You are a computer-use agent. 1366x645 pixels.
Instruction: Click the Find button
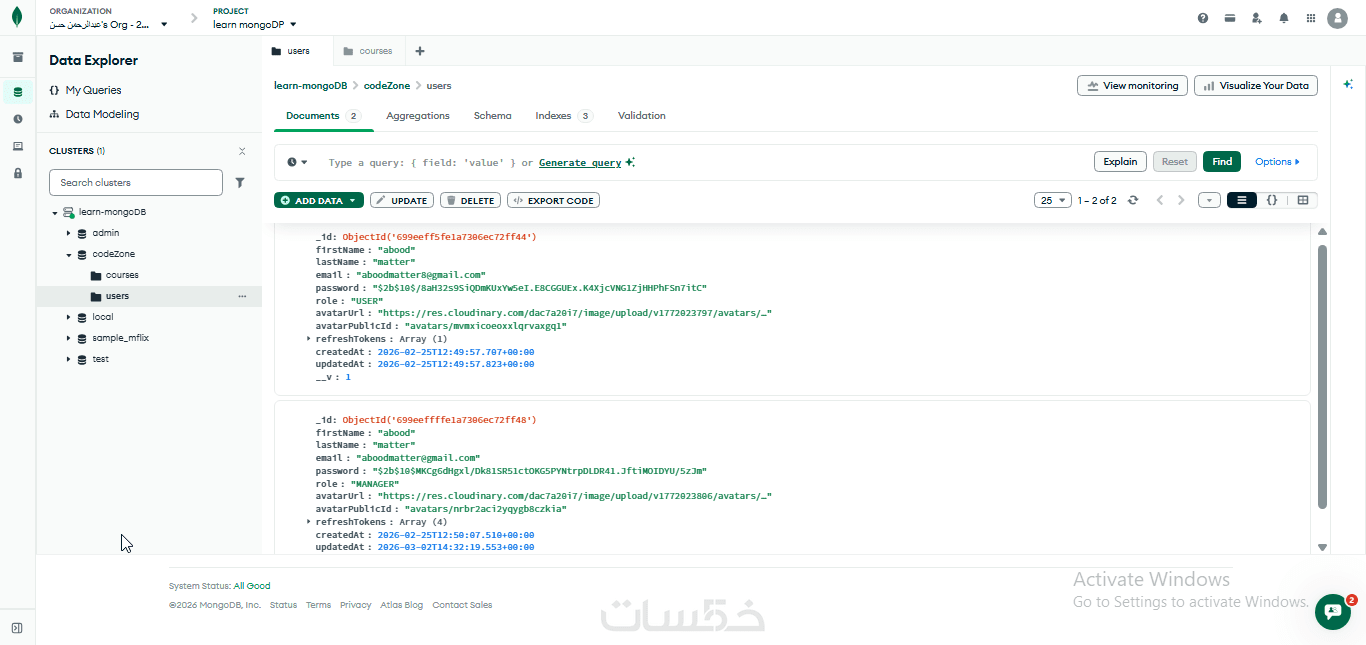(x=1222, y=161)
